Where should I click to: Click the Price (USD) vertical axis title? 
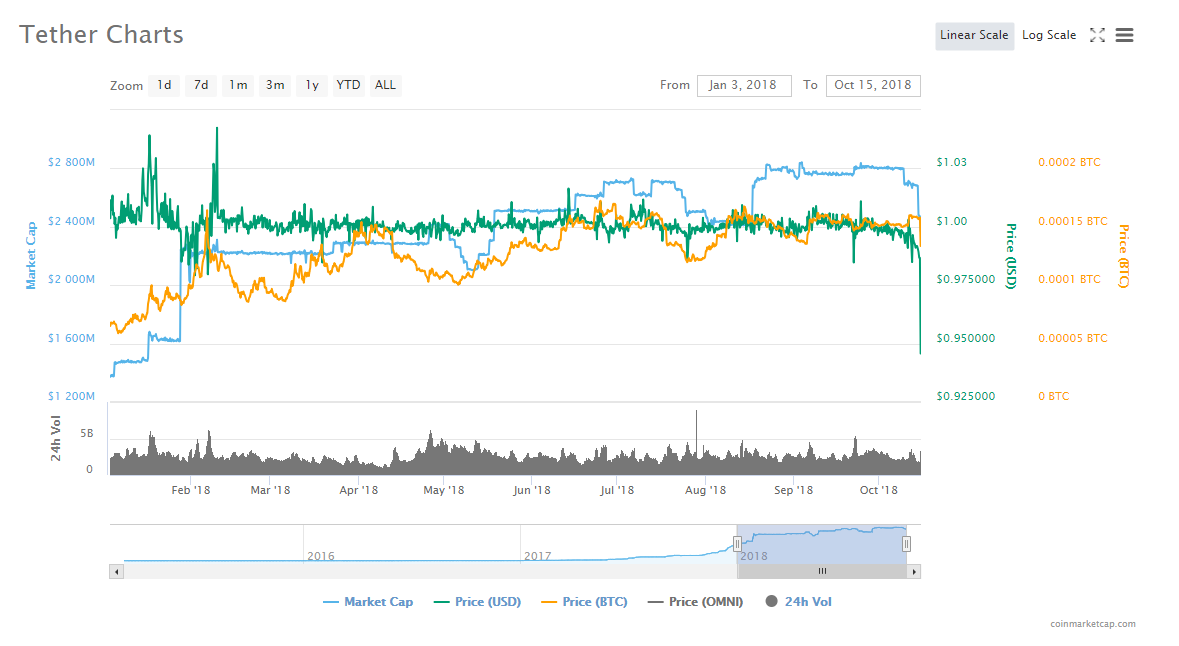(x=1011, y=256)
